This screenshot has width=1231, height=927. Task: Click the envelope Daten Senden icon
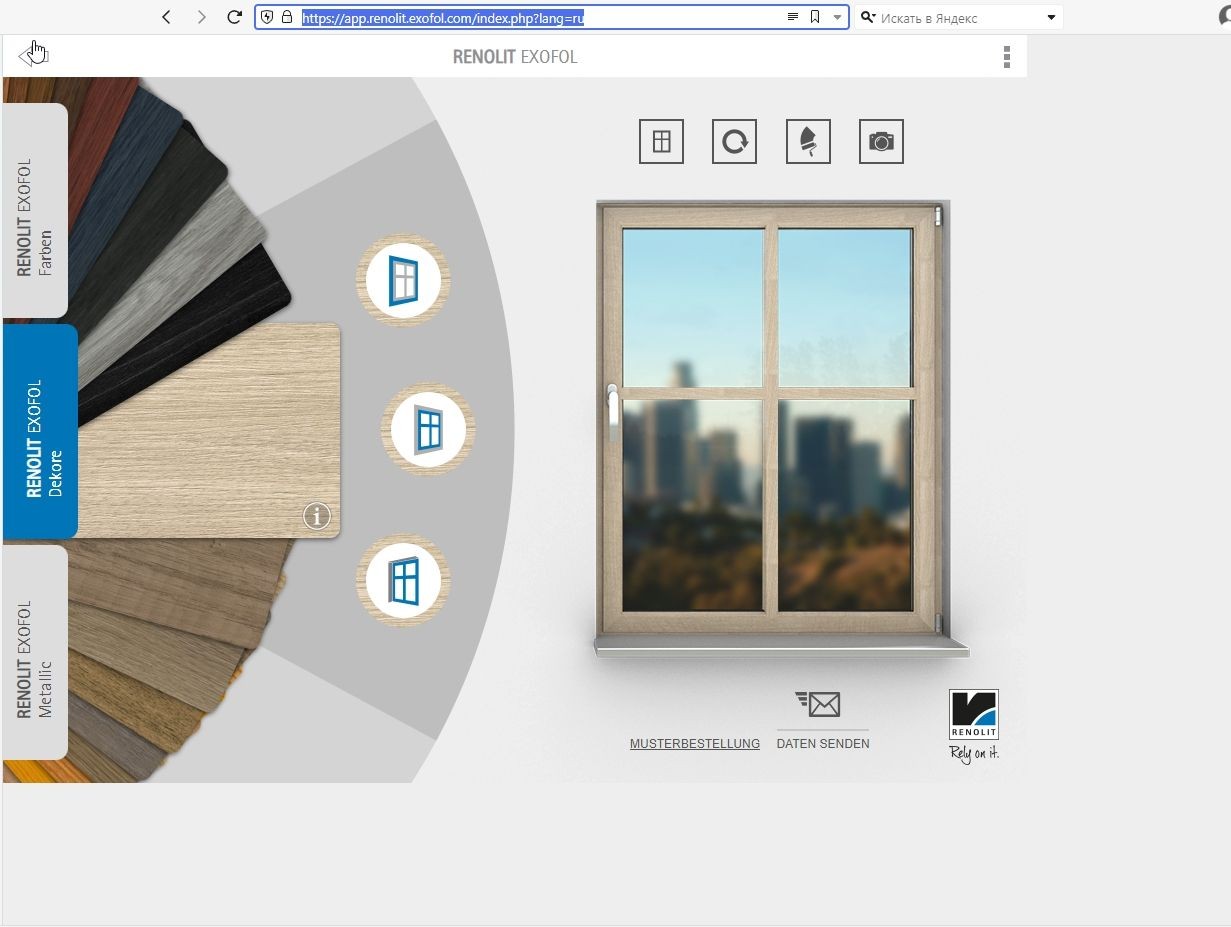822,705
